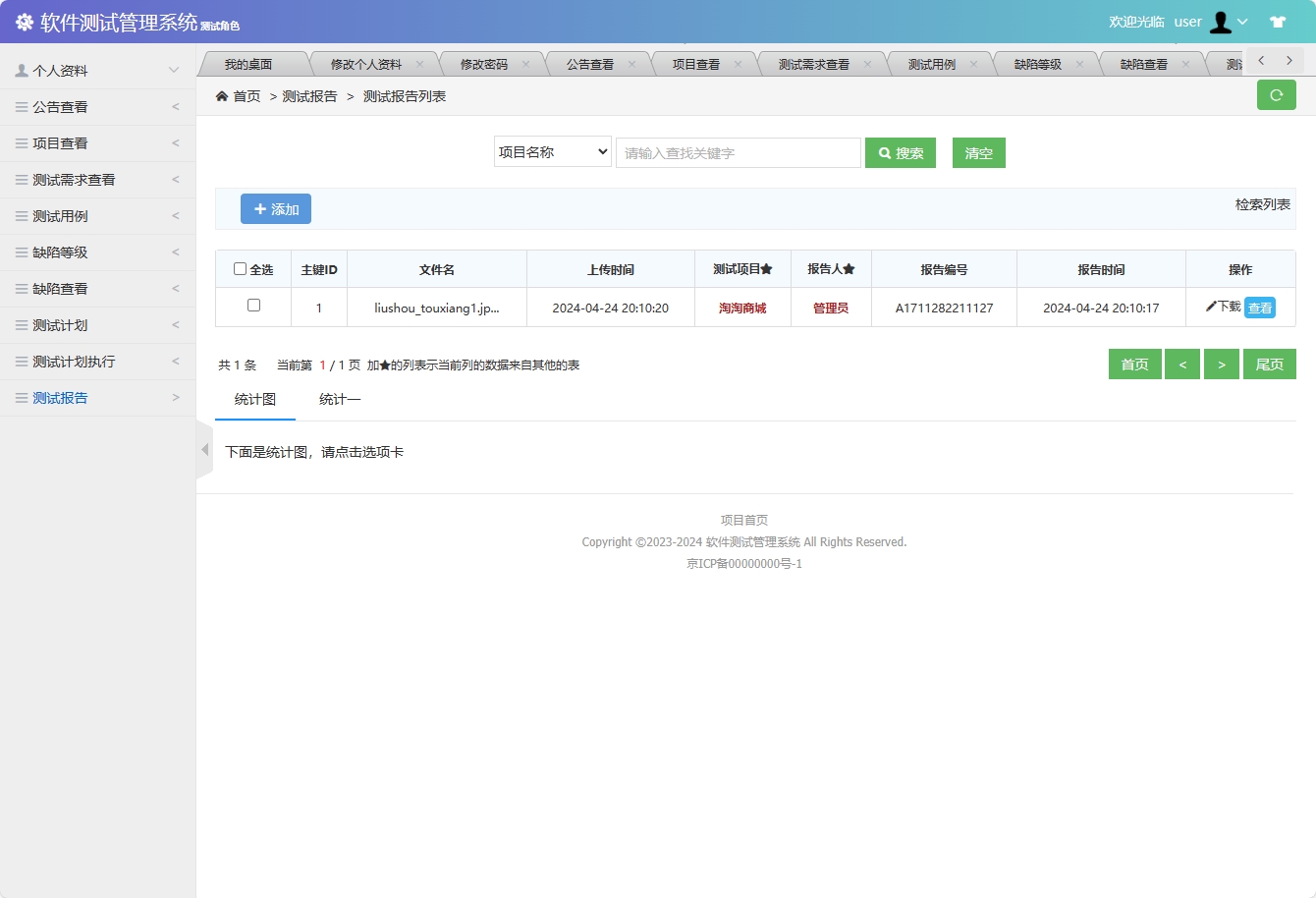Viewport: 1316px width, 898px height.
Task: Expand the 缺陷查看 sidebar section
Action: [x=98, y=288]
